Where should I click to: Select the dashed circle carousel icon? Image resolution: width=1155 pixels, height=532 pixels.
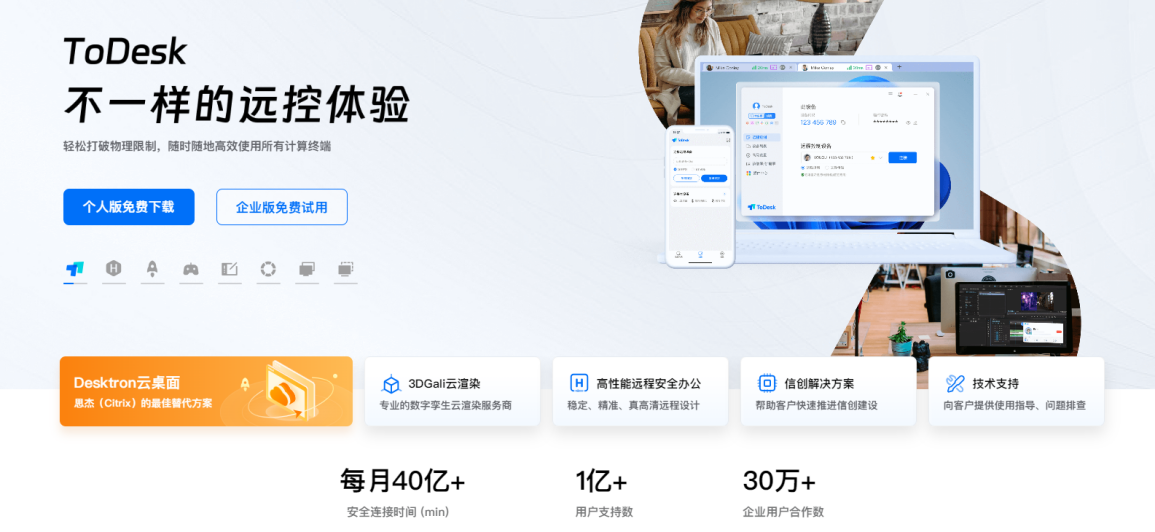[x=268, y=268]
